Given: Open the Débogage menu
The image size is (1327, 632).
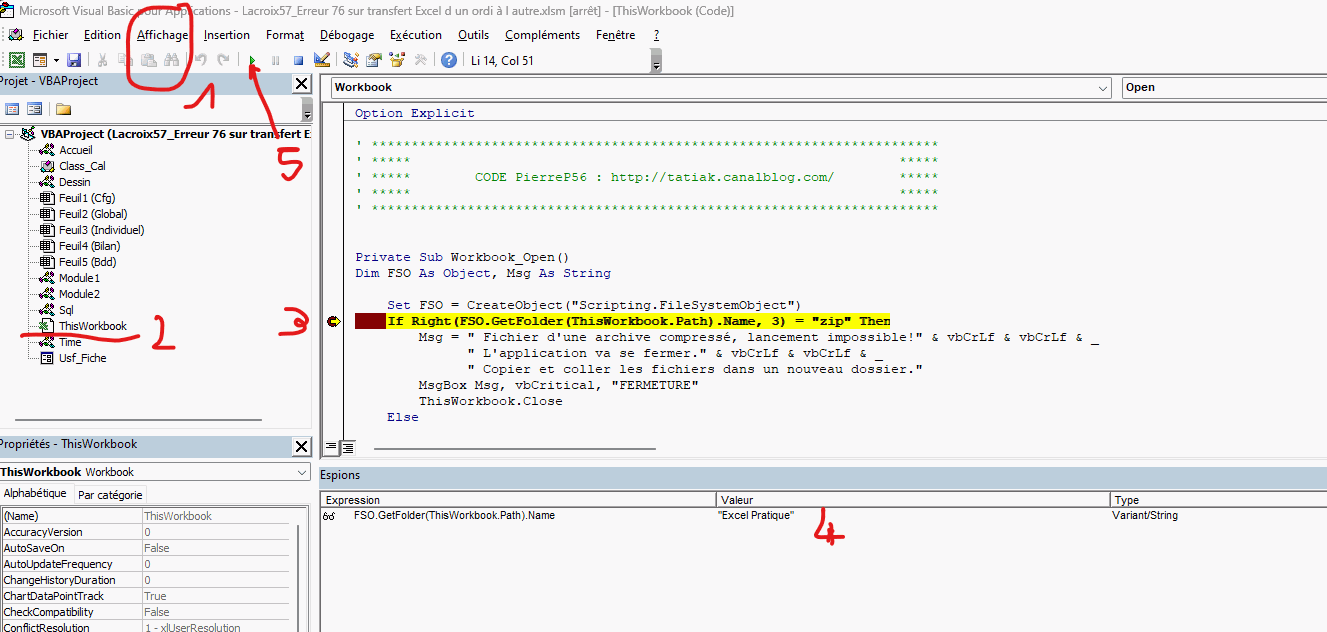Looking at the screenshot, I should (346, 35).
